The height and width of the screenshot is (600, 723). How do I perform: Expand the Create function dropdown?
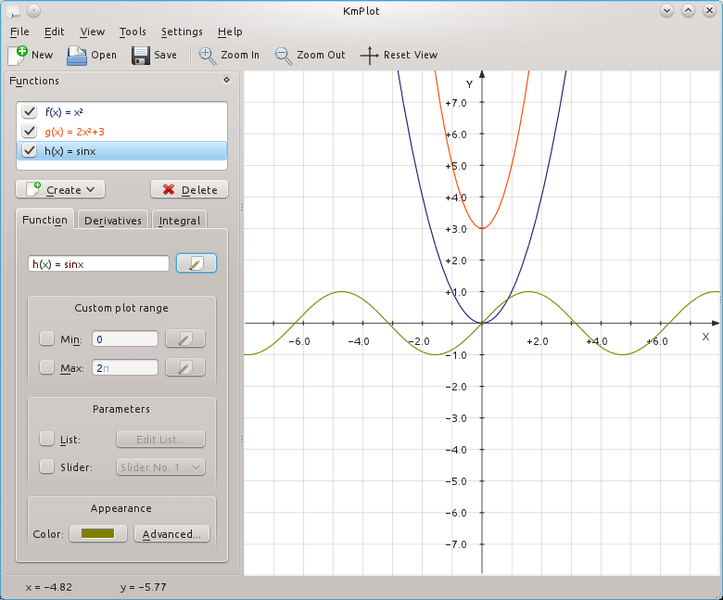coord(61,189)
